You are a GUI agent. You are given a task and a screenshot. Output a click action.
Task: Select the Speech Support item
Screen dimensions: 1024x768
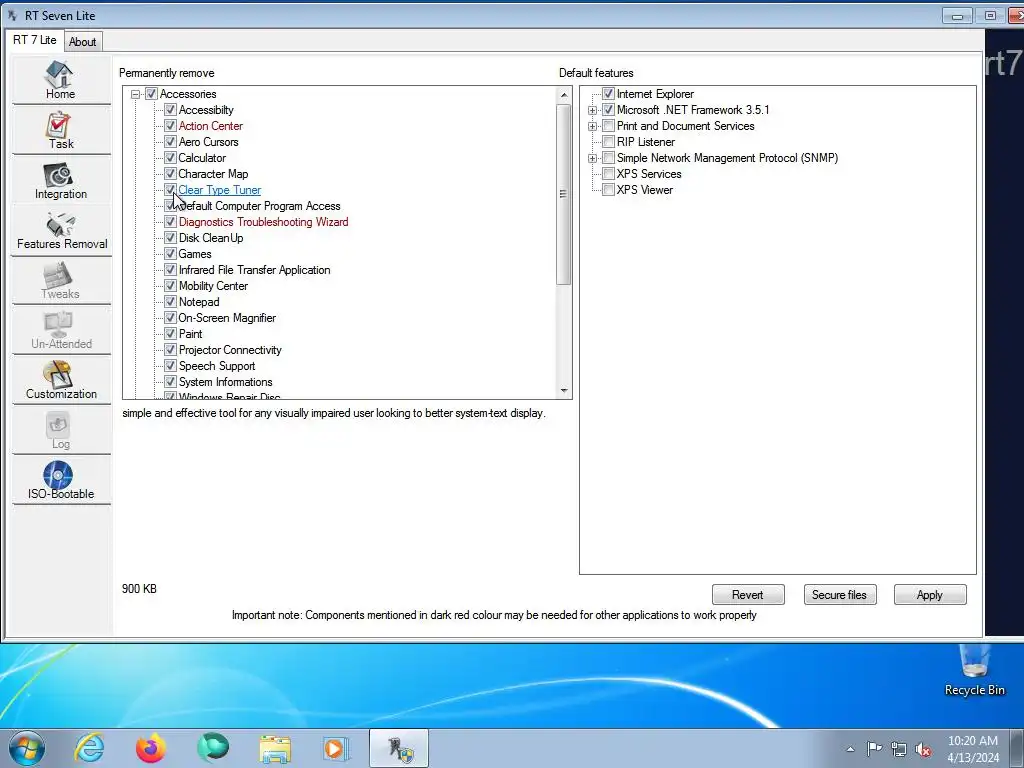(217, 366)
